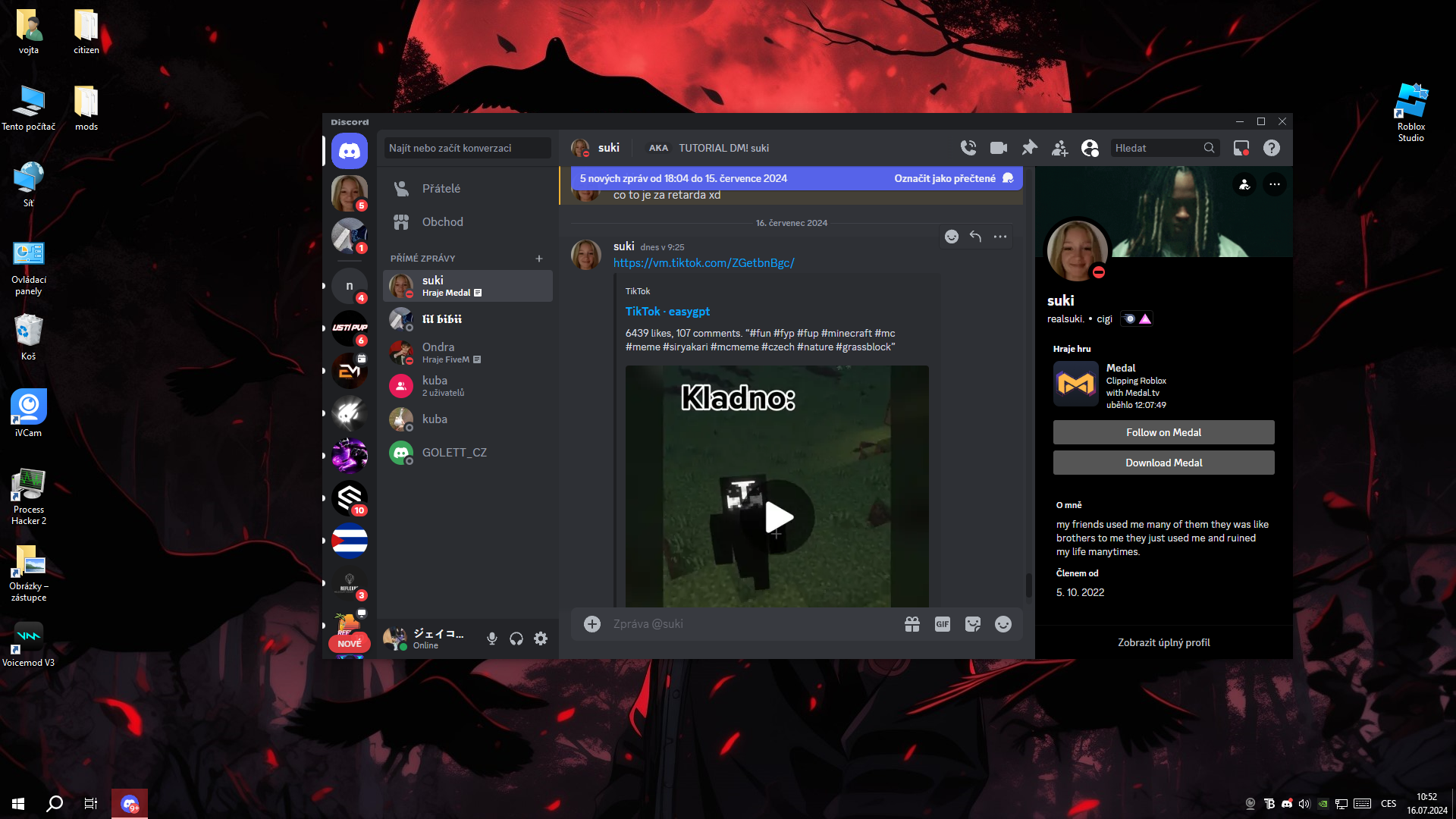Toggle microphone mute
Screen dimensions: 1456x819
pos(492,639)
